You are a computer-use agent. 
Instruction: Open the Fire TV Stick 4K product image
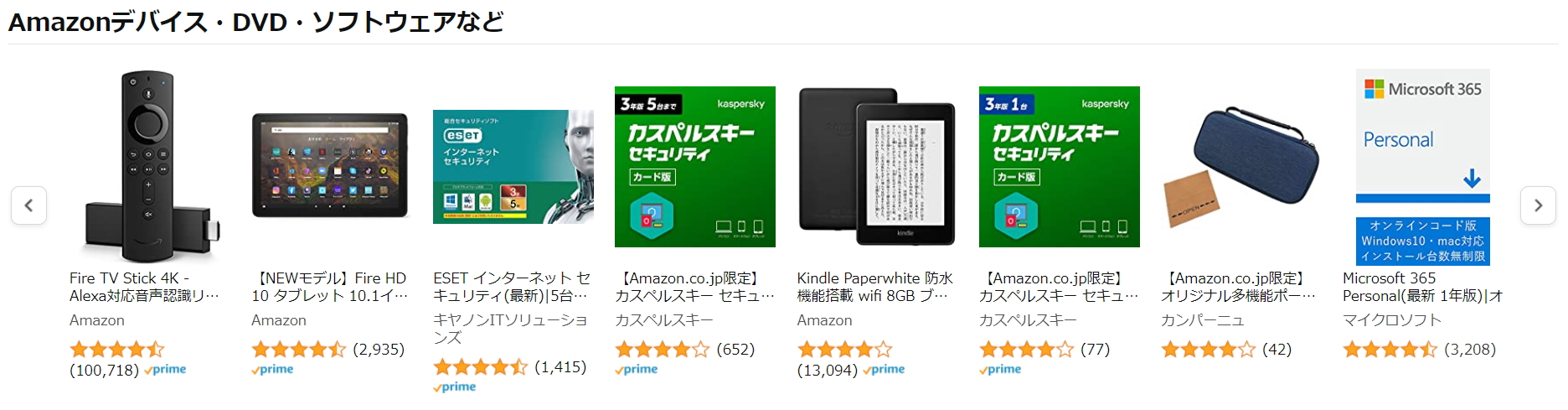pyautogui.click(x=149, y=166)
